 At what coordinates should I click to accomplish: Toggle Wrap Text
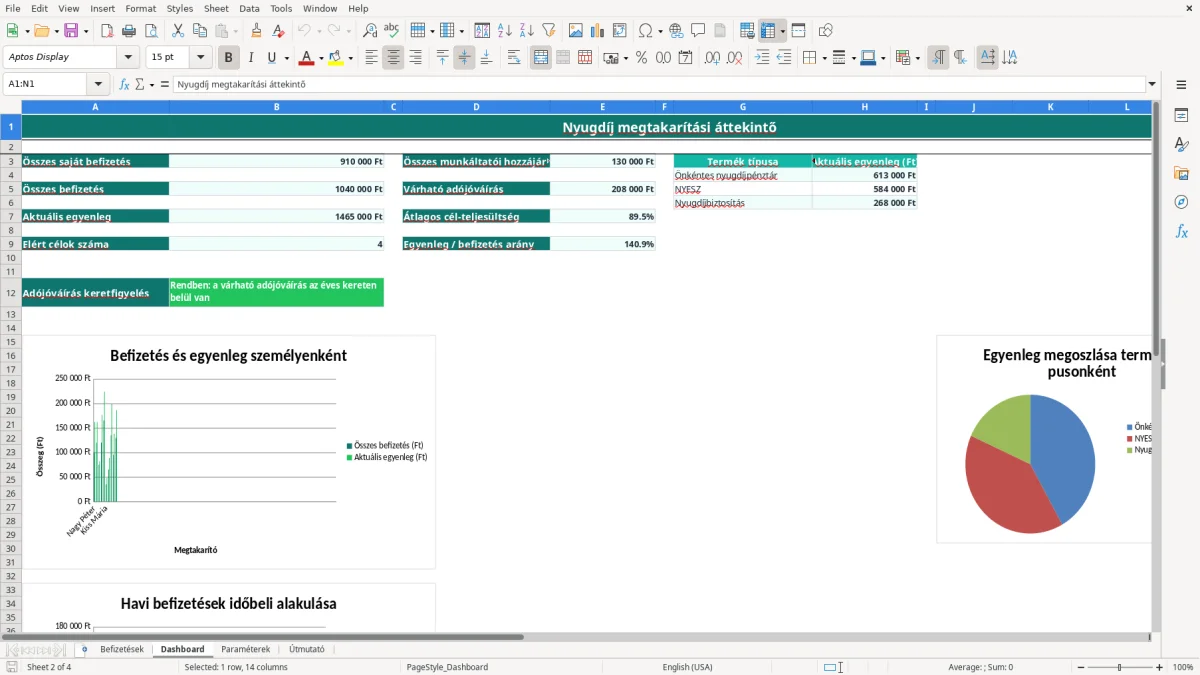514,58
